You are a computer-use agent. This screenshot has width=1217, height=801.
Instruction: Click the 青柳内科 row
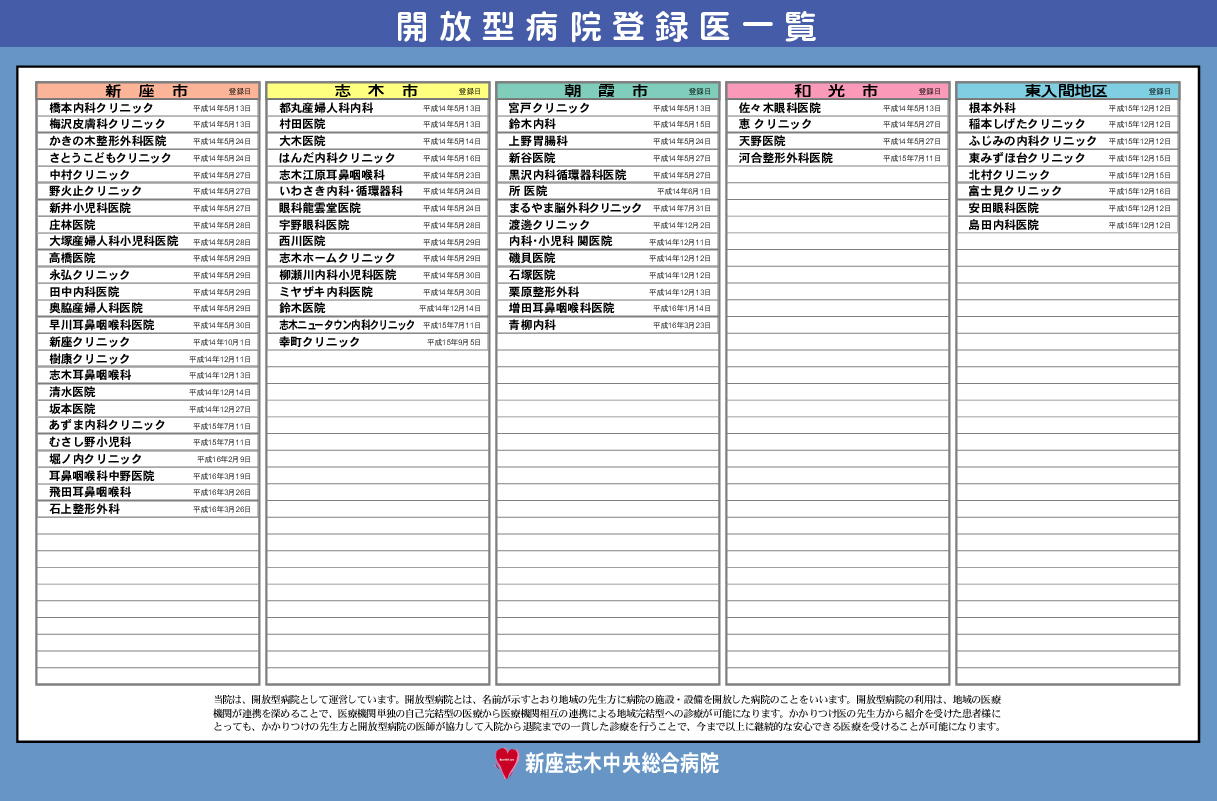607,325
